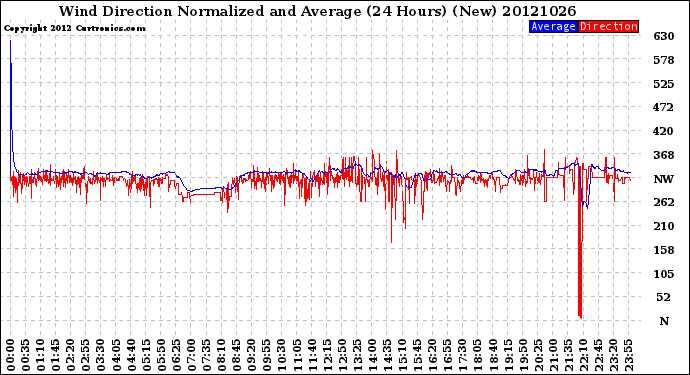Click the chart title text
The width and height of the screenshot is (690, 375).
pos(317,11)
